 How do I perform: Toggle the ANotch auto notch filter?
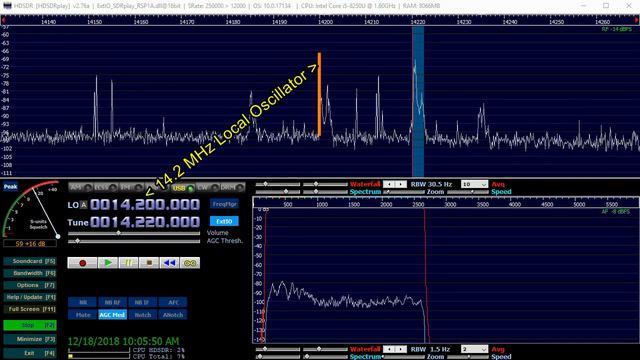pyautogui.click(x=173, y=315)
